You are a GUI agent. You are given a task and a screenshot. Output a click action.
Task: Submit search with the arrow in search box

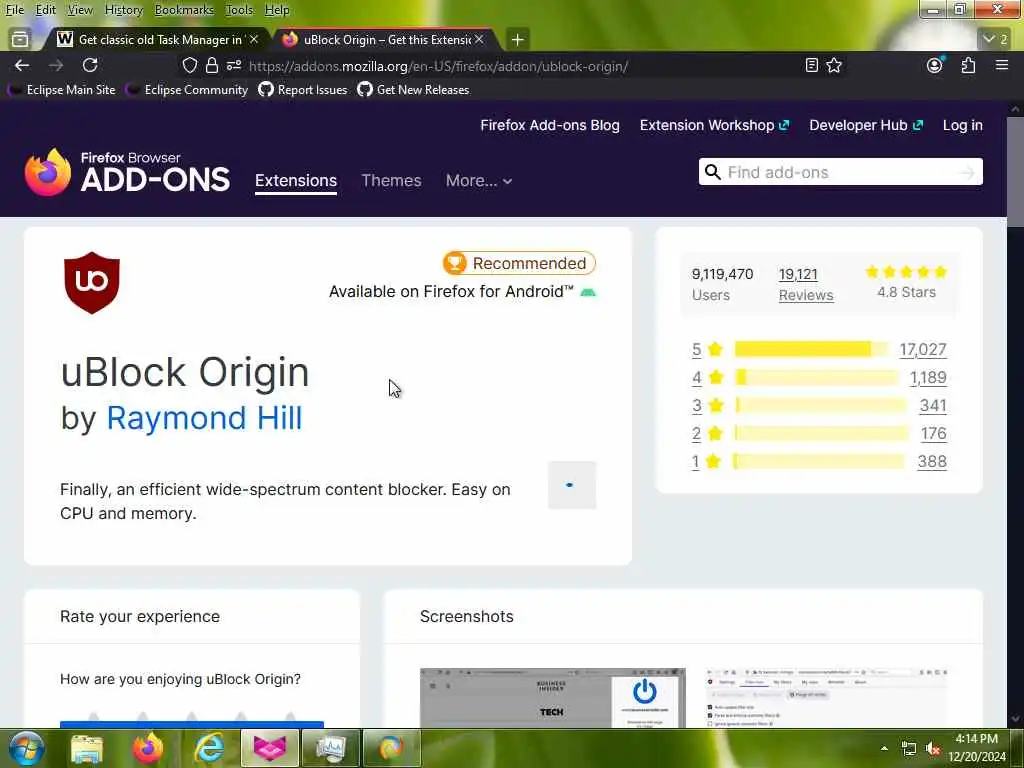point(967,173)
